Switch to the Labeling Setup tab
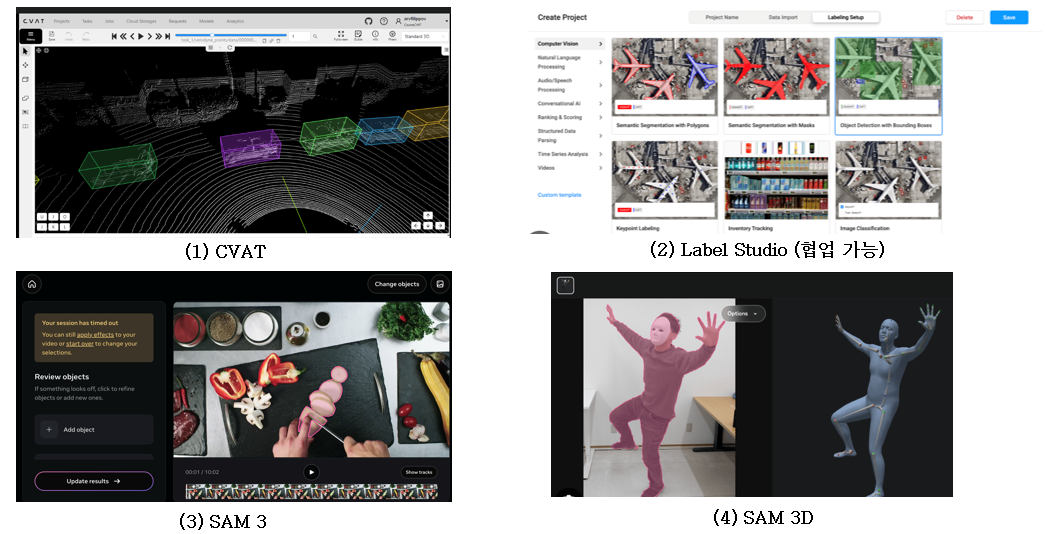The width and height of the screenshot is (1054, 534). tap(846, 17)
